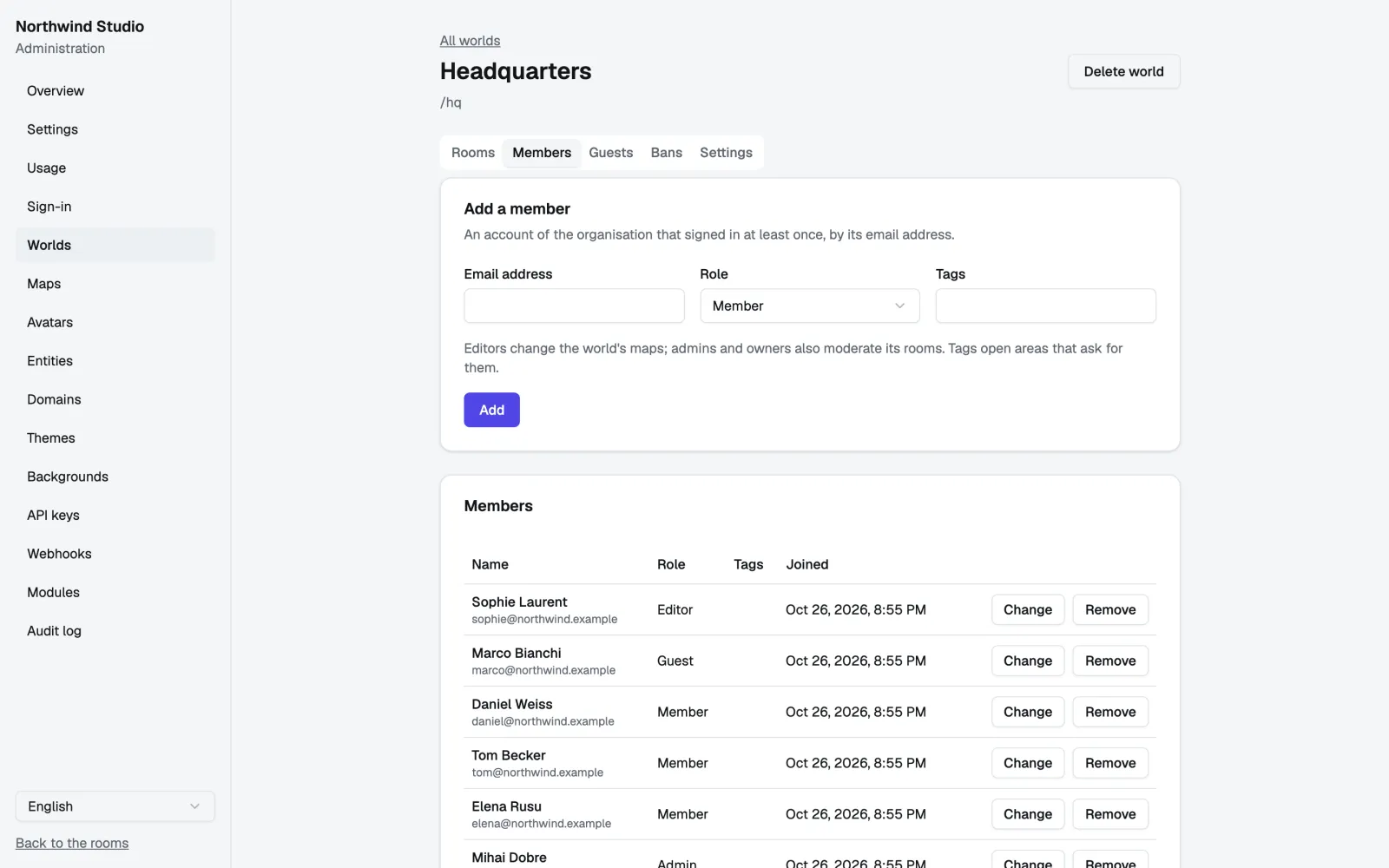Open the Sign-in sidebar item
This screenshot has width=1389, height=868.
(115, 207)
